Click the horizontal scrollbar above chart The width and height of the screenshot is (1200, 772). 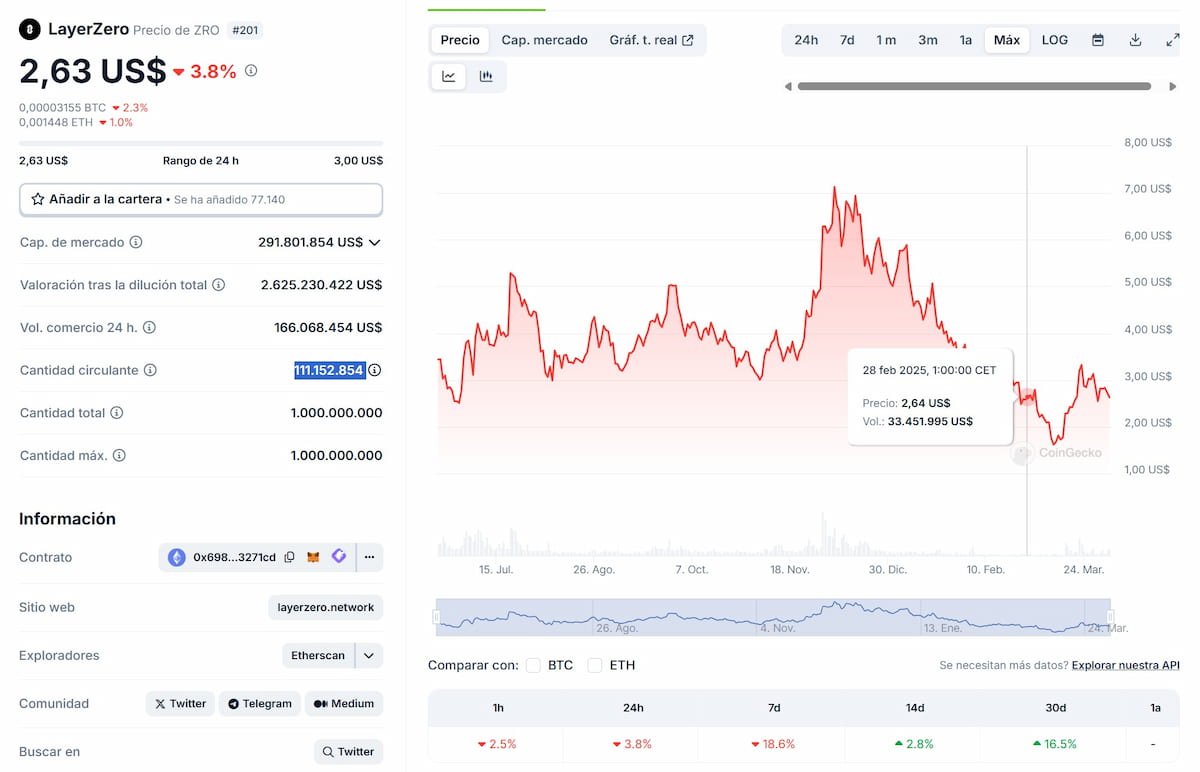point(973,87)
